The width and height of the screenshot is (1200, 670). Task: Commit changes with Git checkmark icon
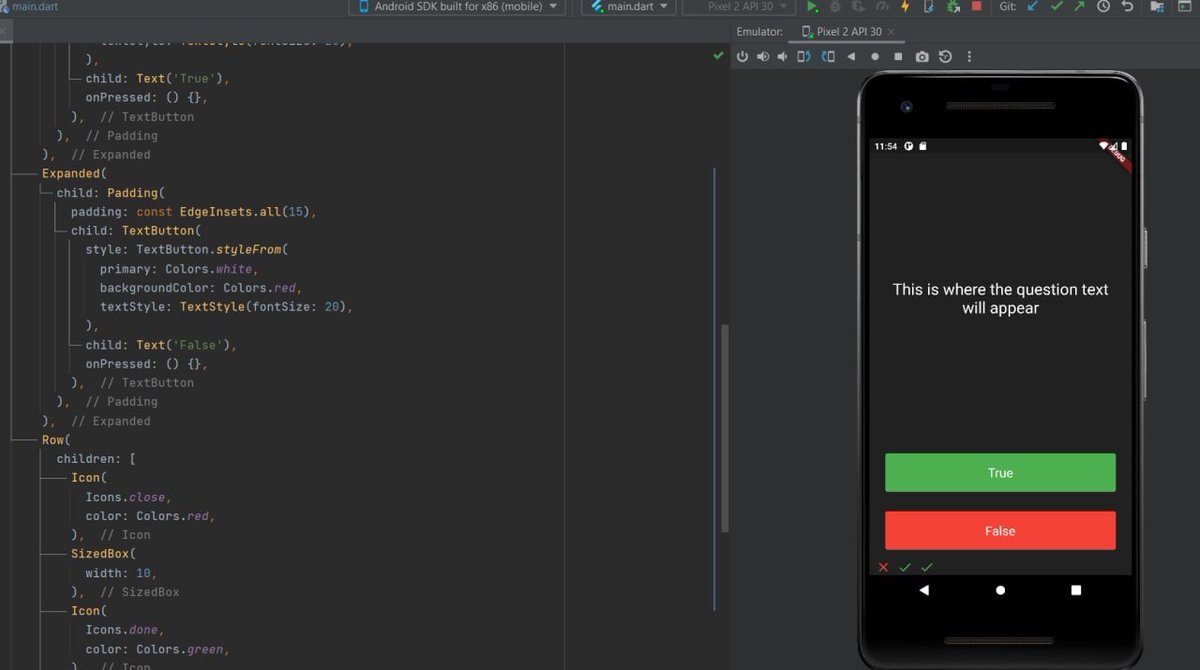1057,6
